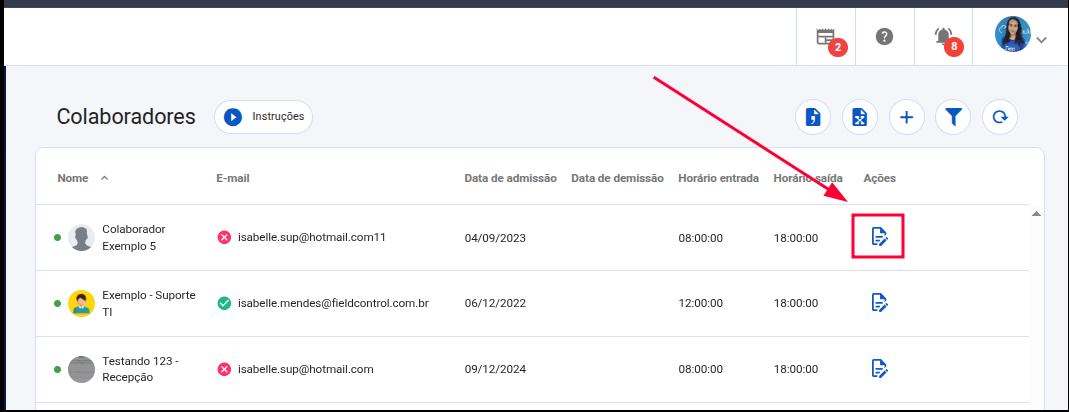
Task: Click red X status in Testando 123 row
Action: click(224, 369)
